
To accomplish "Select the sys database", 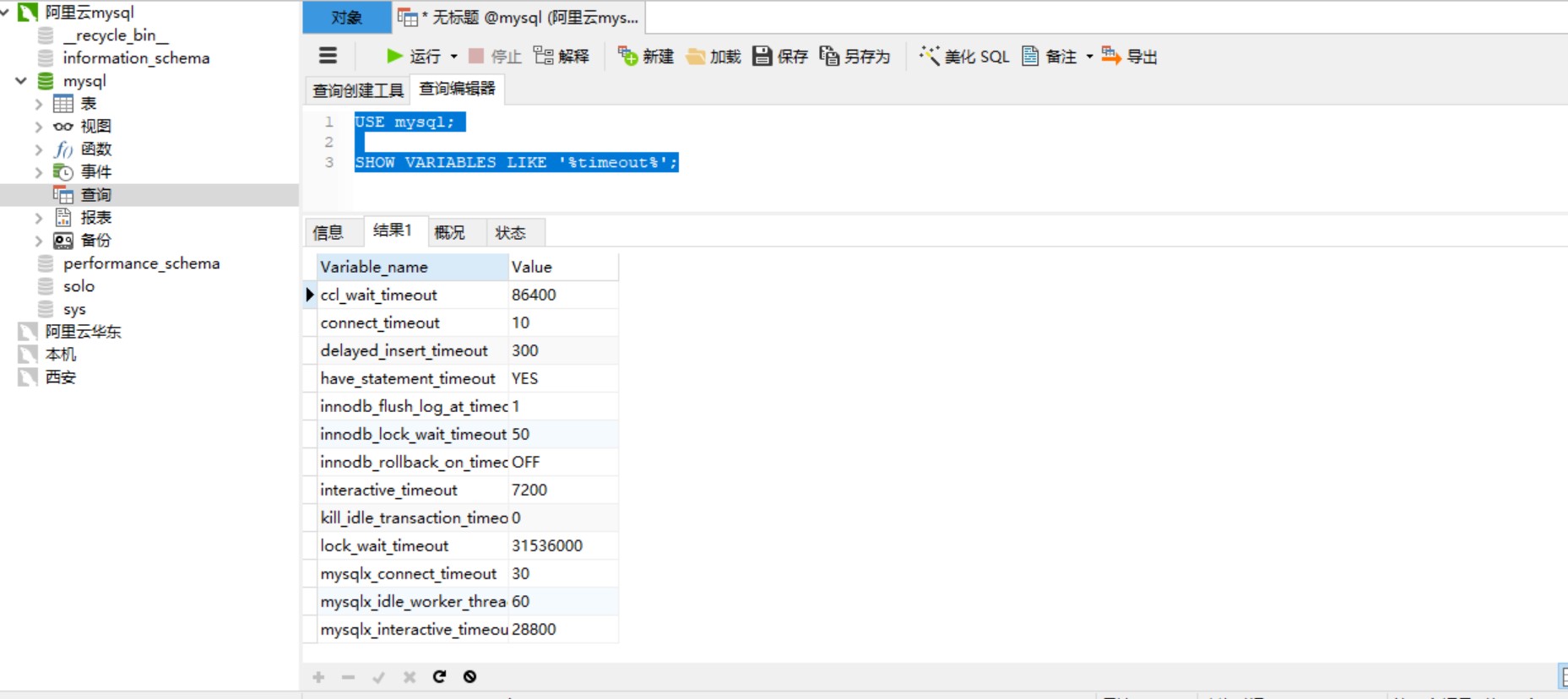I will (74, 310).
